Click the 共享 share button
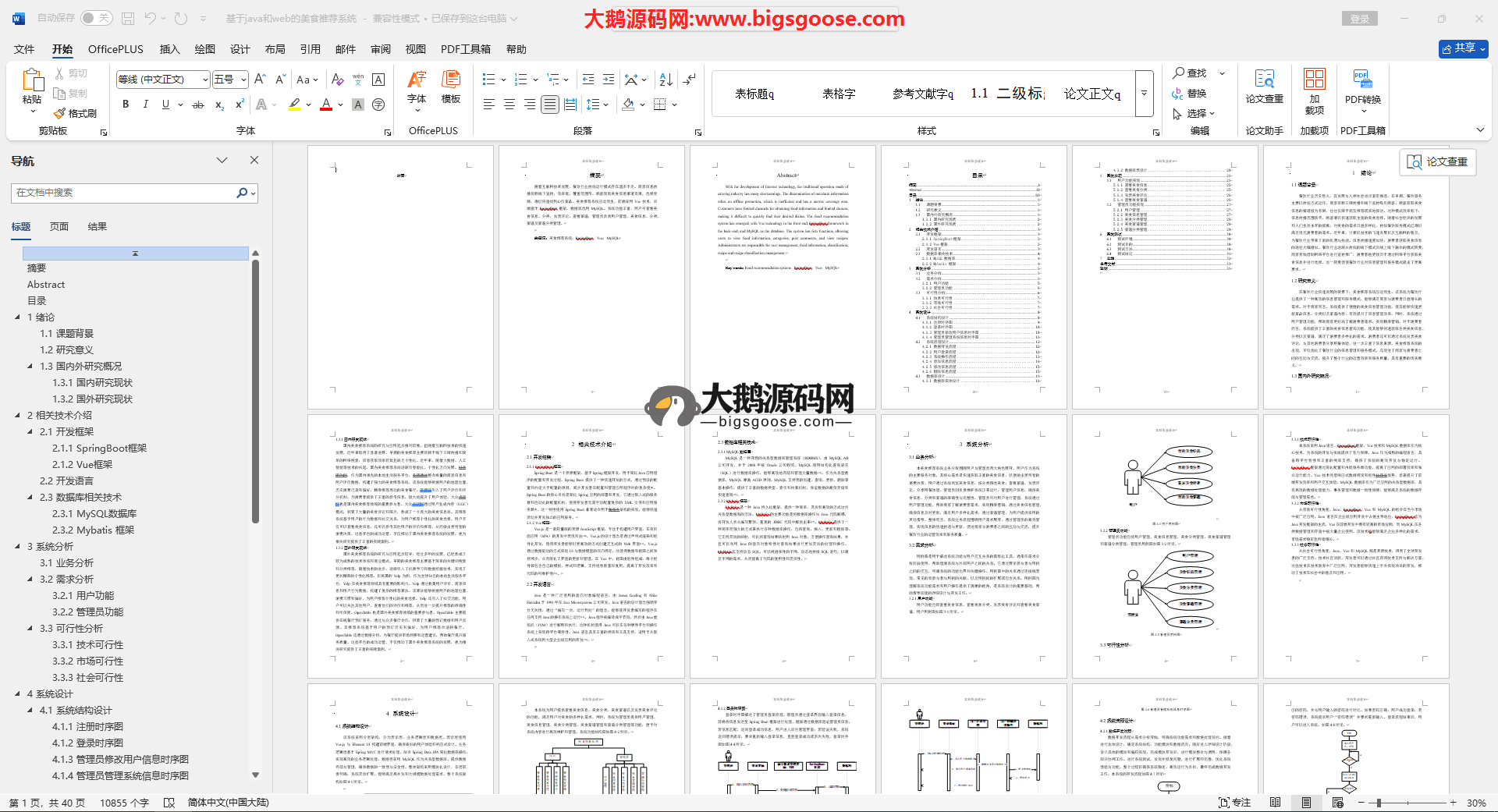1498x812 pixels. coord(1463,48)
